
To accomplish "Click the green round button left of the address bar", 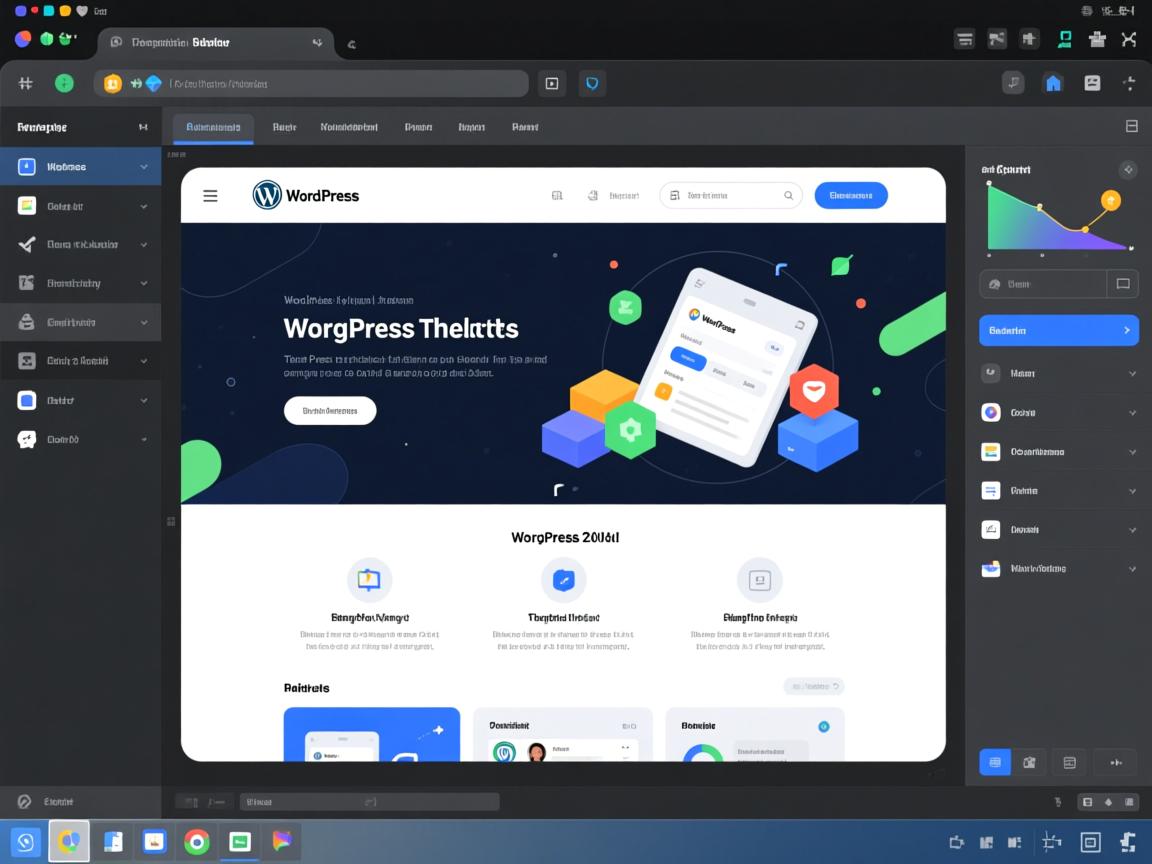I will (x=64, y=84).
